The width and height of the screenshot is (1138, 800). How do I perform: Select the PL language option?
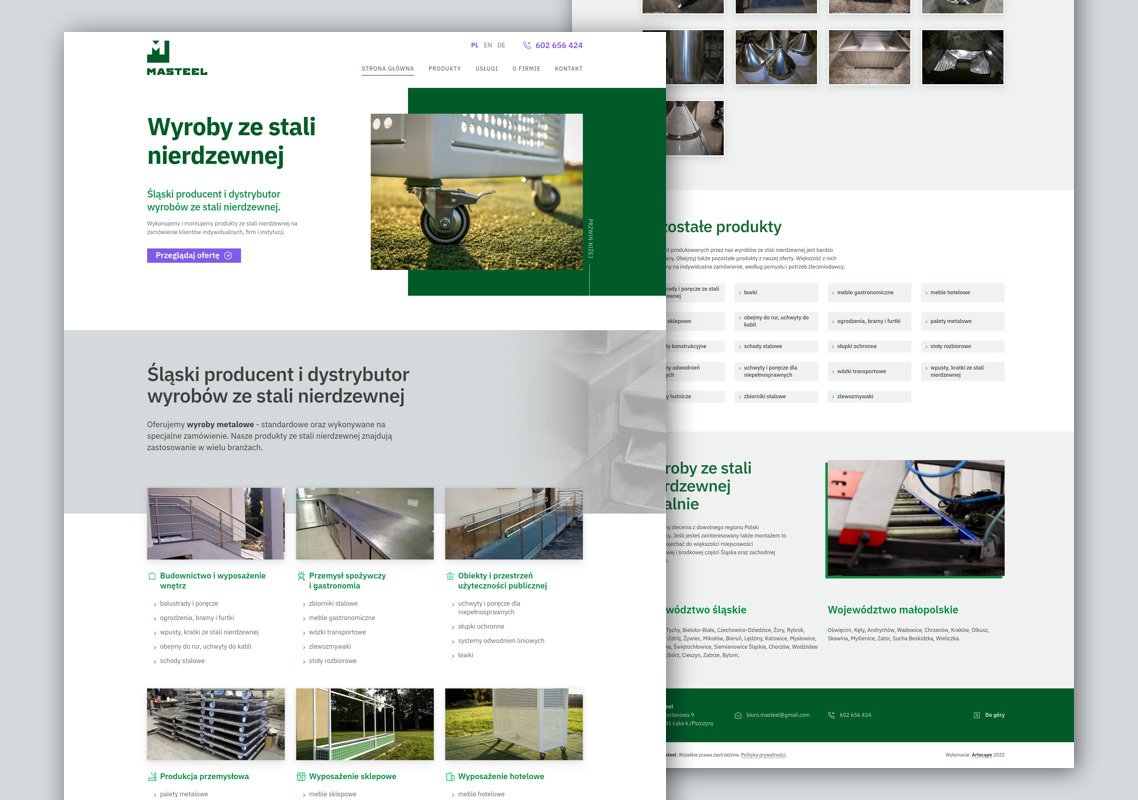(475, 45)
